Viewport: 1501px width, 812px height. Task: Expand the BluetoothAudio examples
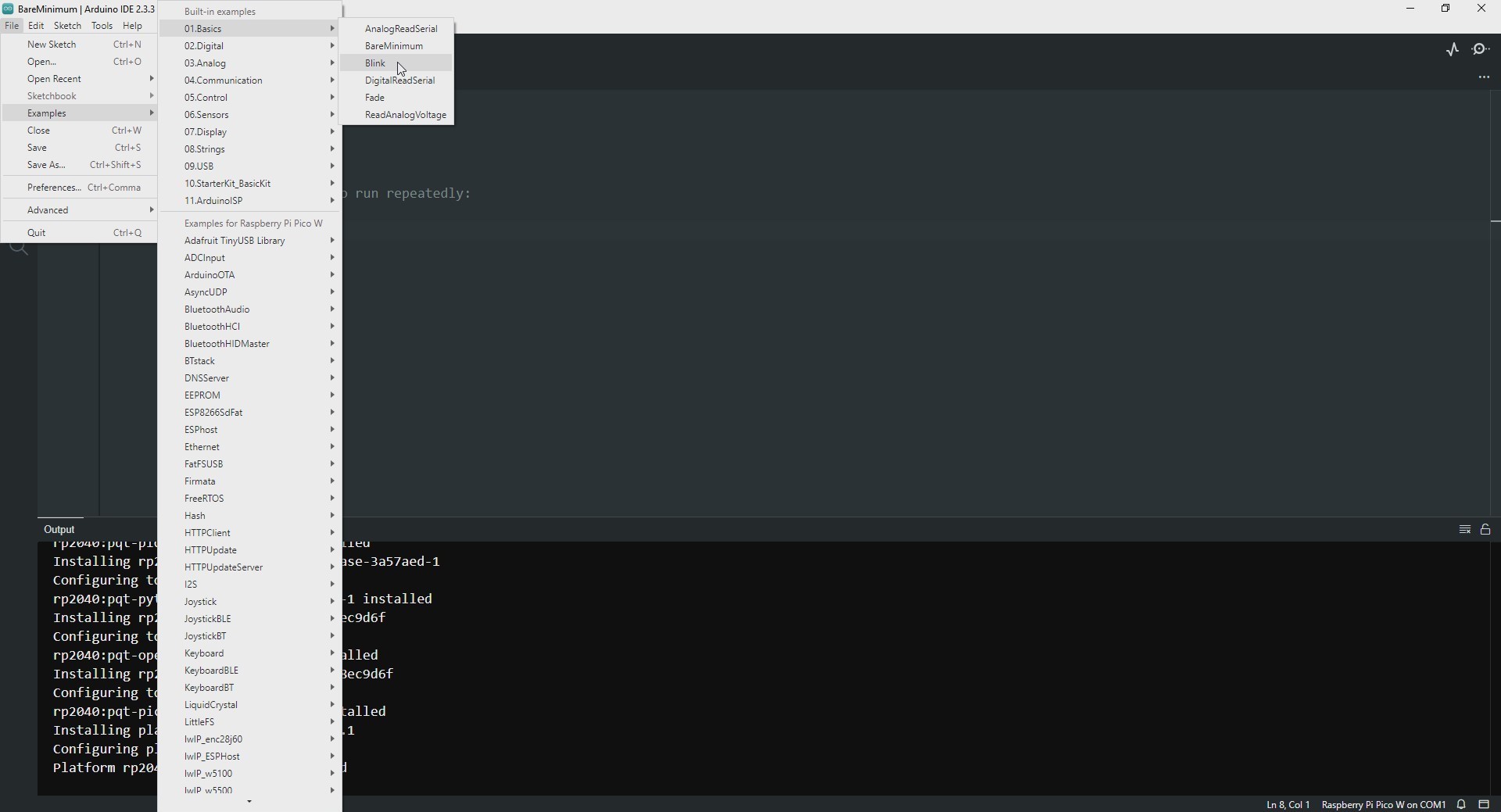click(250, 309)
